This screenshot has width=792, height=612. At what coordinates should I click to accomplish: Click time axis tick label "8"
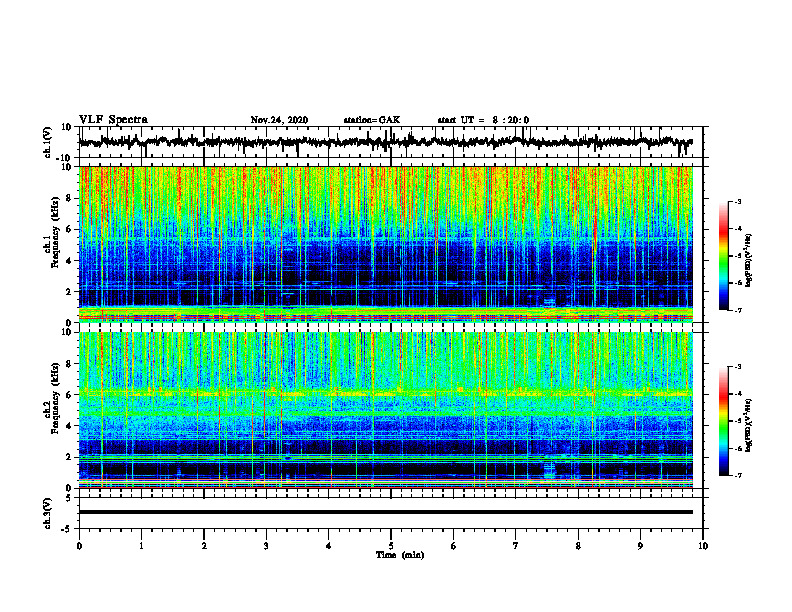(578, 546)
